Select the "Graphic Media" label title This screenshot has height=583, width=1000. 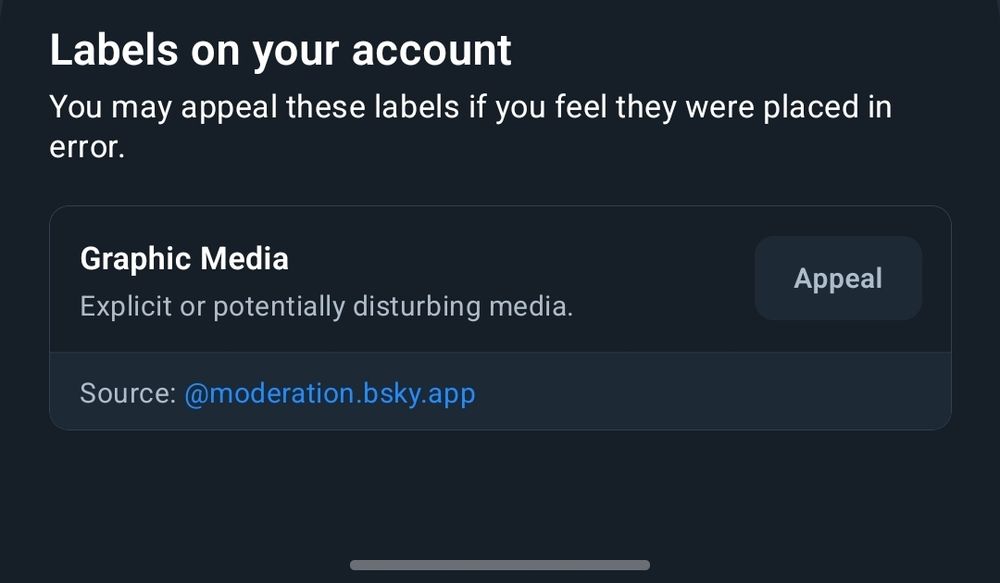tap(184, 259)
